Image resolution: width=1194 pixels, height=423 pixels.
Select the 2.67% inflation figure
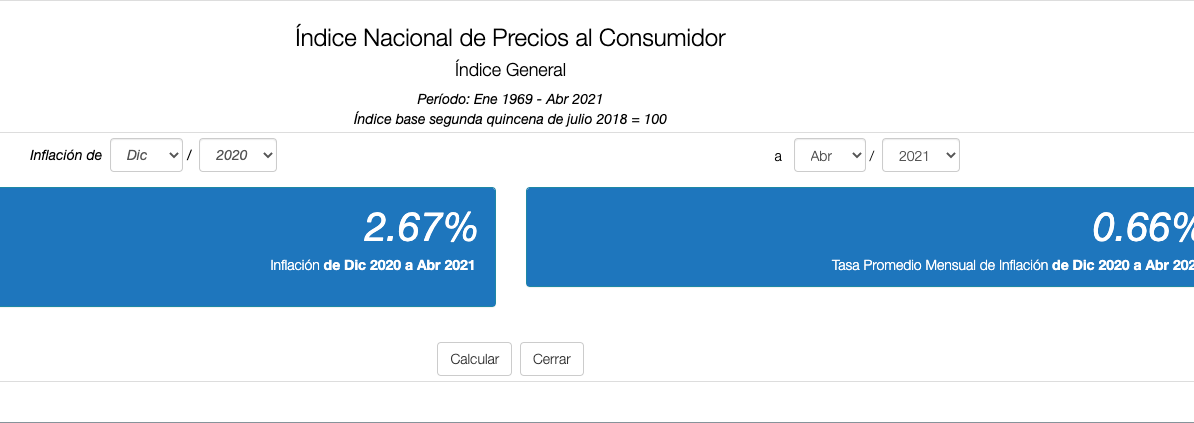pos(420,227)
